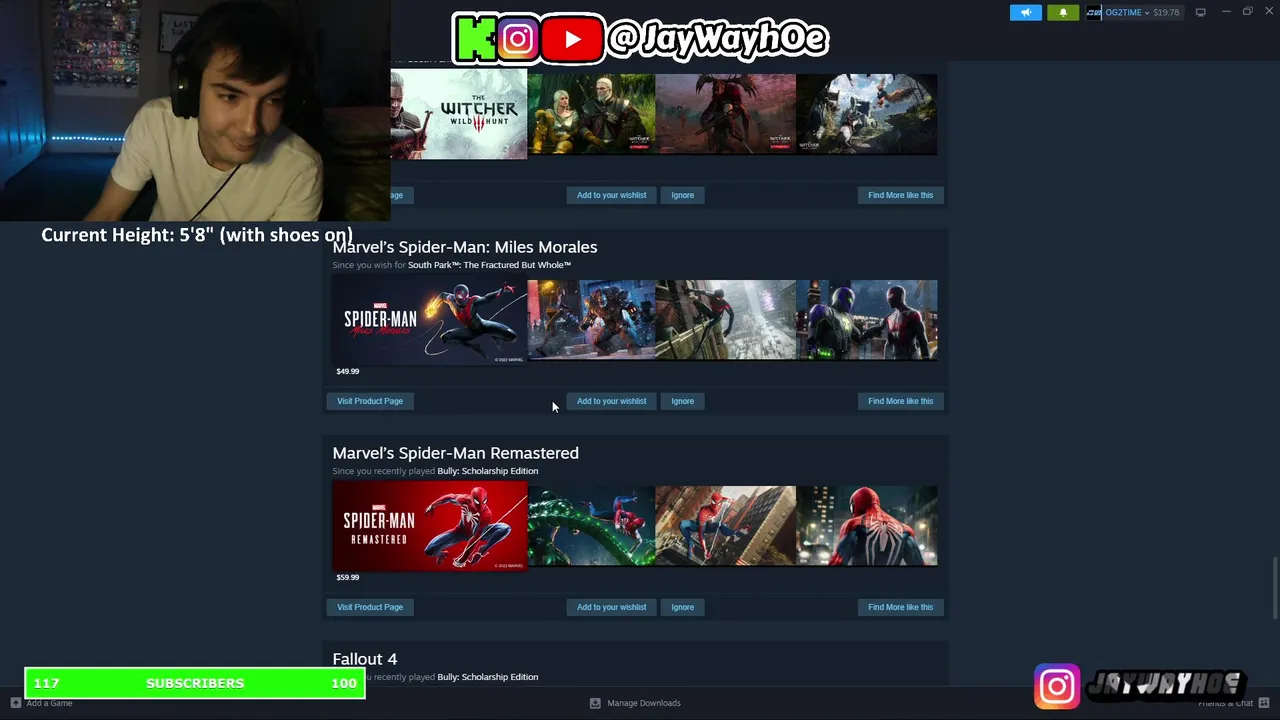Open the blue megaphone announcements button
Image resolution: width=1280 pixels, height=720 pixels.
[x=1025, y=12]
